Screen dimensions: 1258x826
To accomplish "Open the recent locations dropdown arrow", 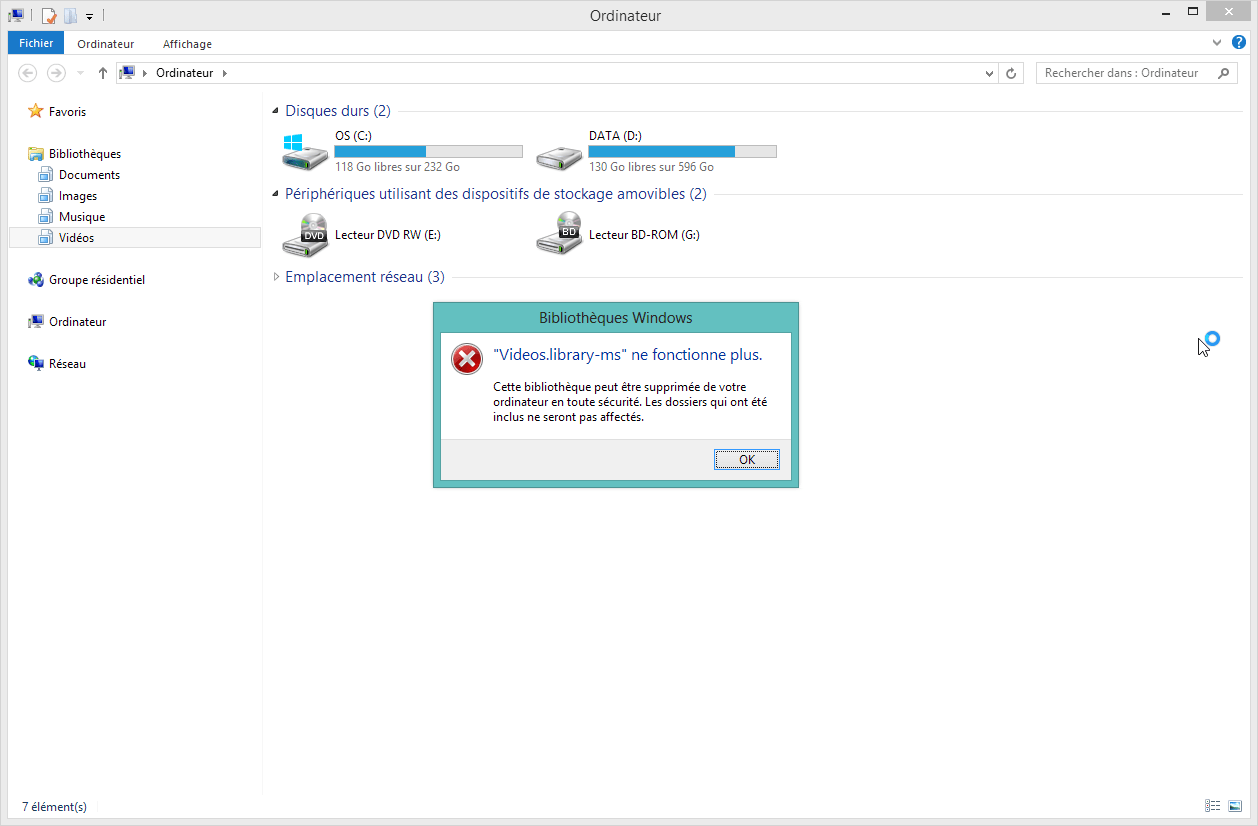I will [80, 73].
